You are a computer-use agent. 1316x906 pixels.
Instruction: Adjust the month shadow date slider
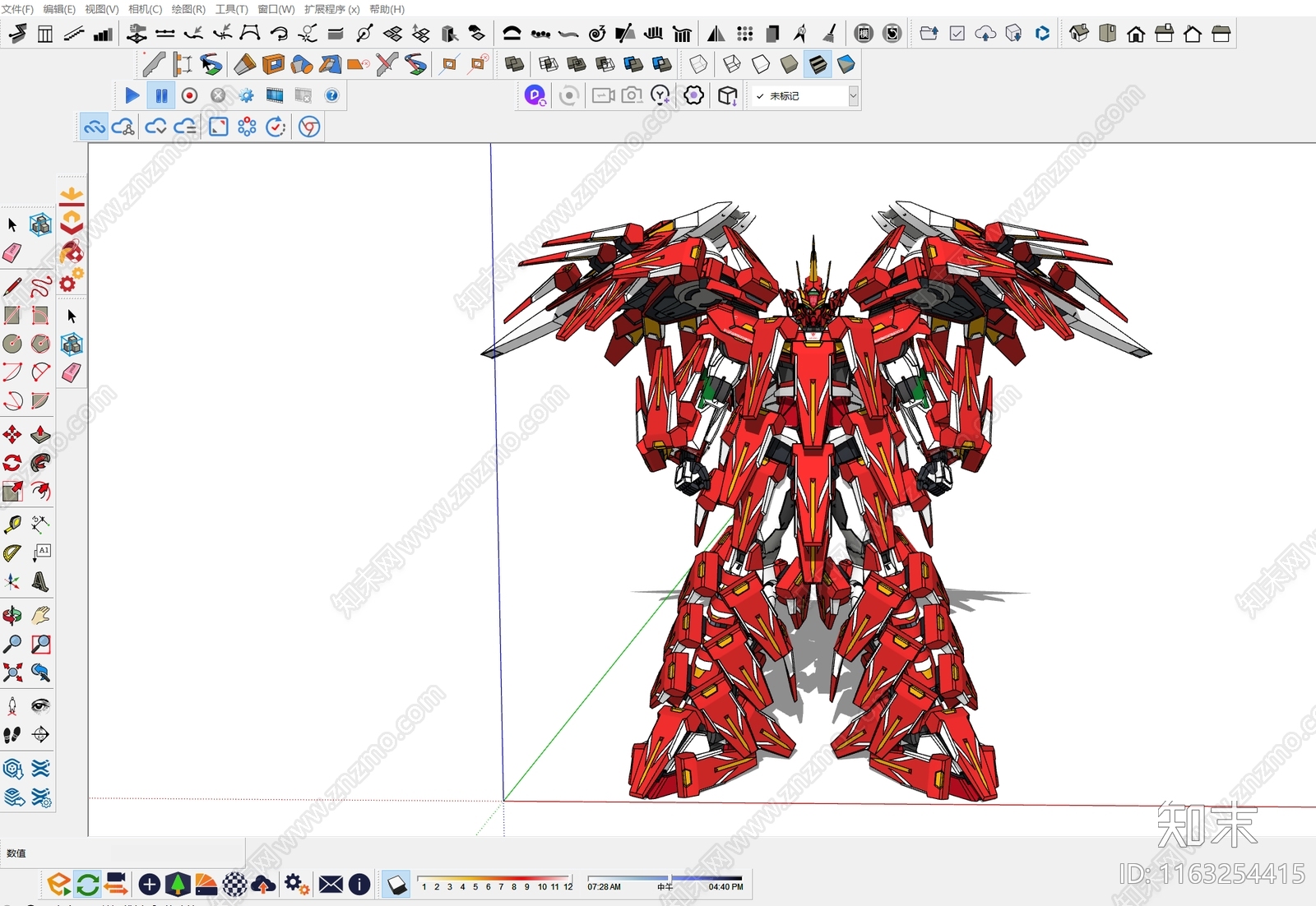(495, 881)
